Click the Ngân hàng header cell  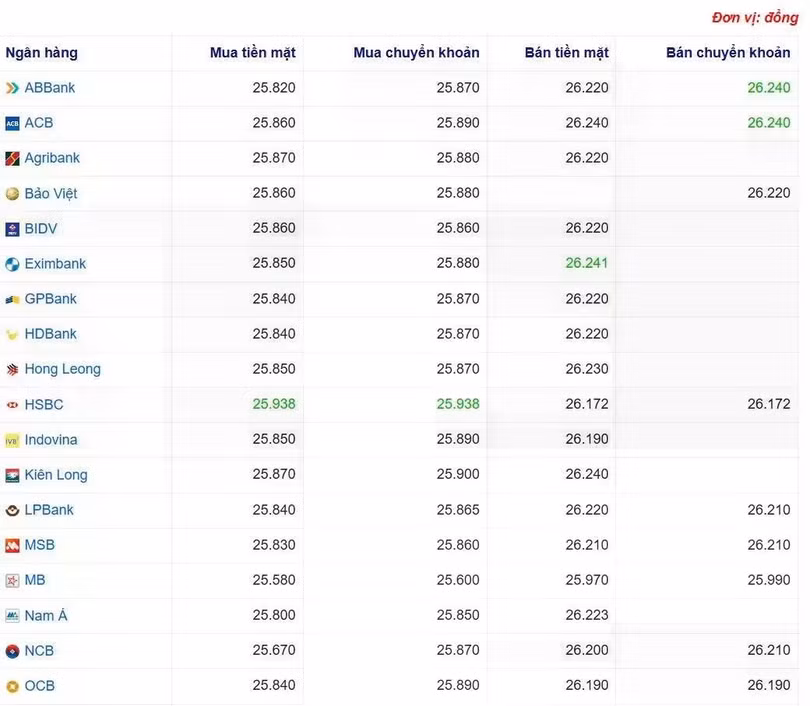(40, 52)
